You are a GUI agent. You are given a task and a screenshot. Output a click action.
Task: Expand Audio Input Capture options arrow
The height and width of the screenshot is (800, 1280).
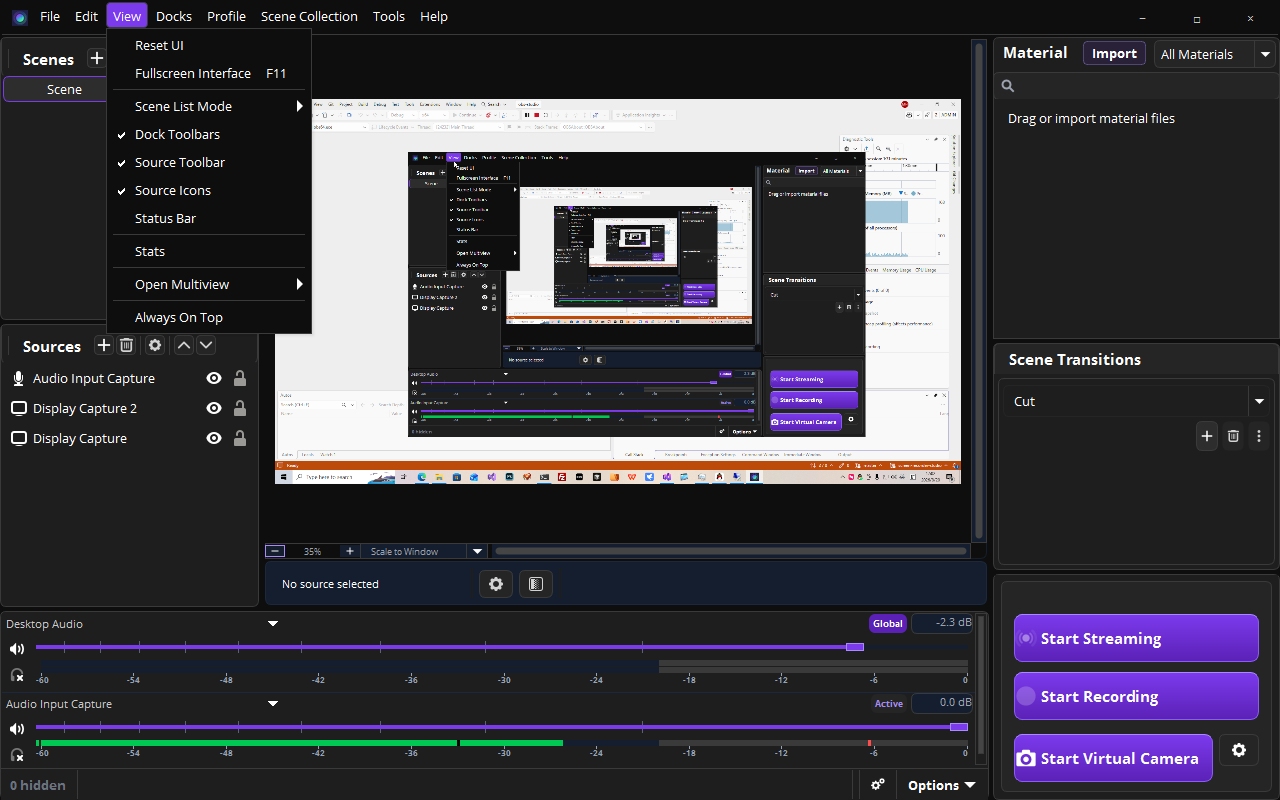272,704
